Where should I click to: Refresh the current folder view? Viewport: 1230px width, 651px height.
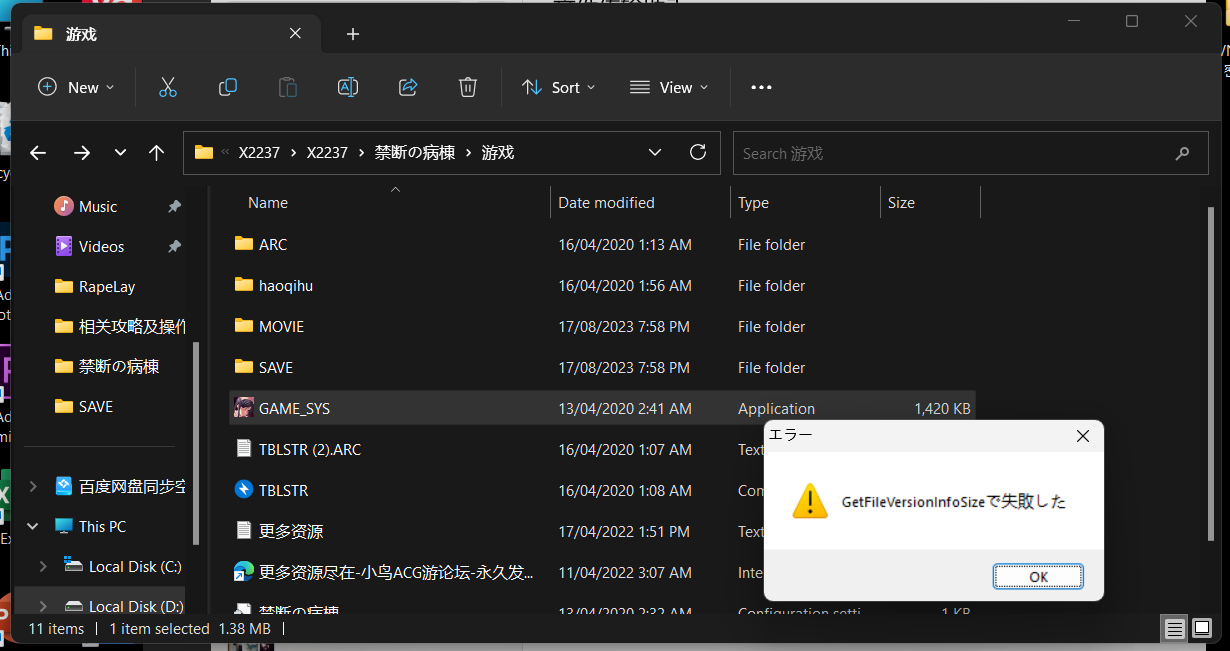pyautogui.click(x=698, y=153)
